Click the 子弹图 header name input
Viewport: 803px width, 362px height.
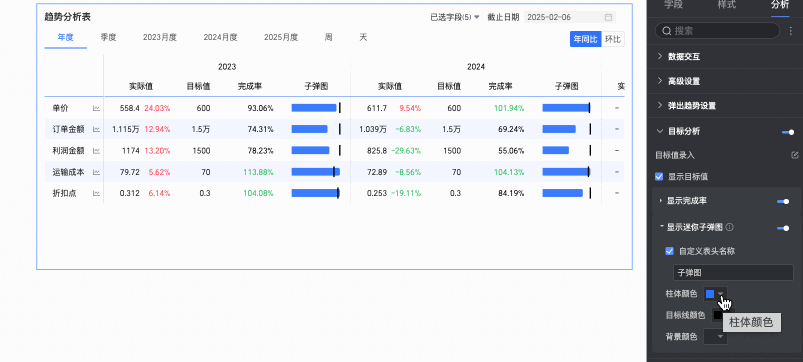coord(733,273)
